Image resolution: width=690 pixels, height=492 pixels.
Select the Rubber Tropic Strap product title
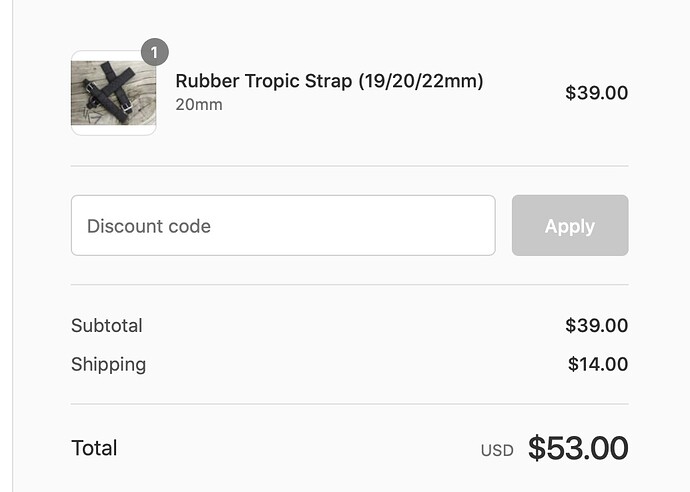(329, 81)
